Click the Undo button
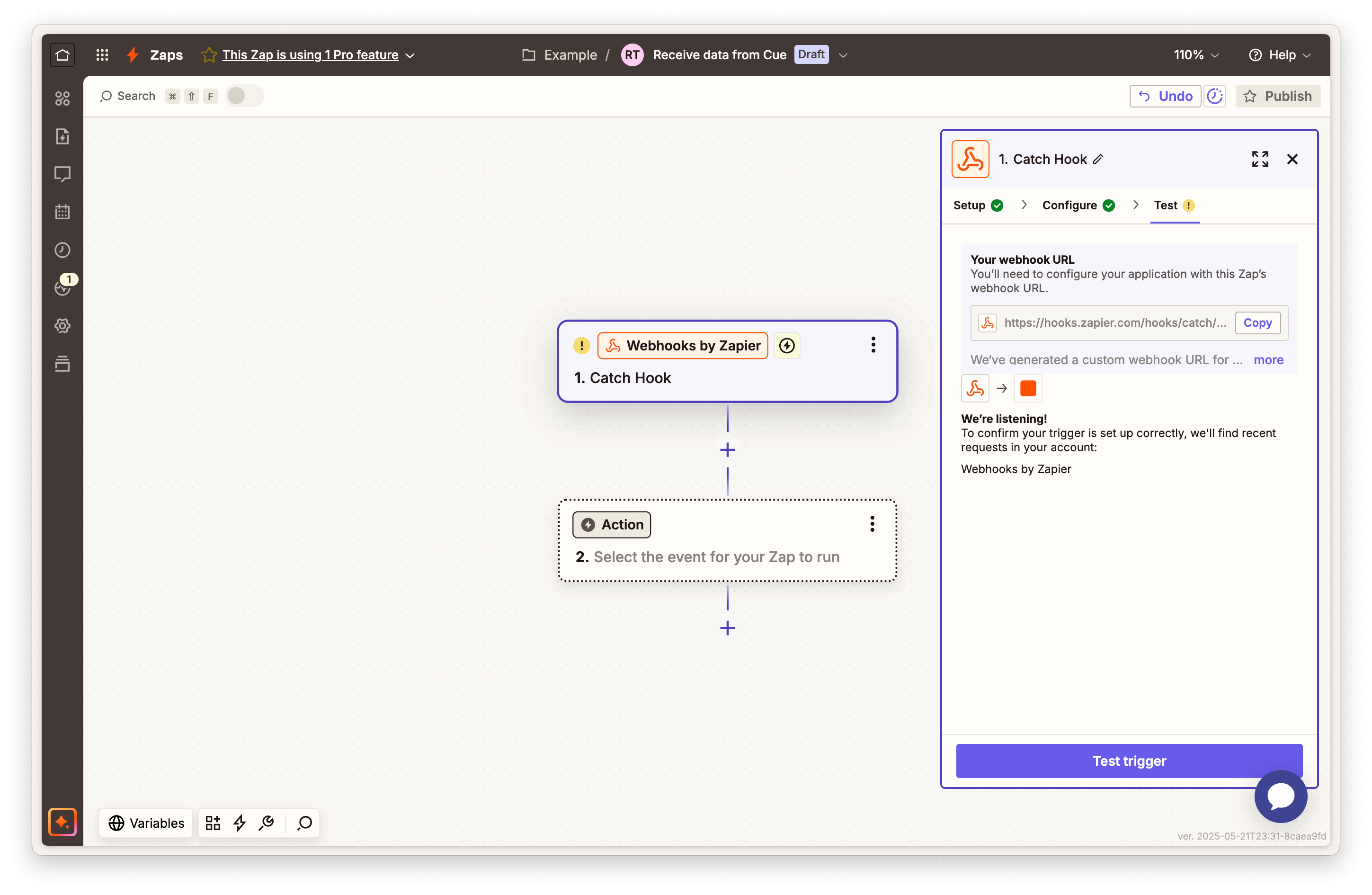The width and height of the screenshot is (1372, 895). pyautogui.click(x=1165, y=96)
